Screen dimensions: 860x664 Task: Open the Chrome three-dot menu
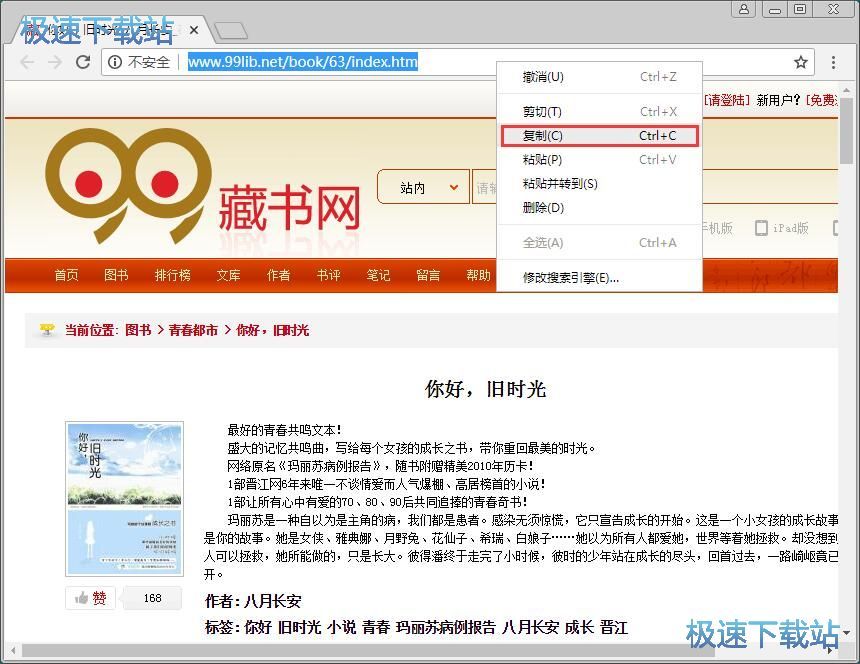click(833, 62)
